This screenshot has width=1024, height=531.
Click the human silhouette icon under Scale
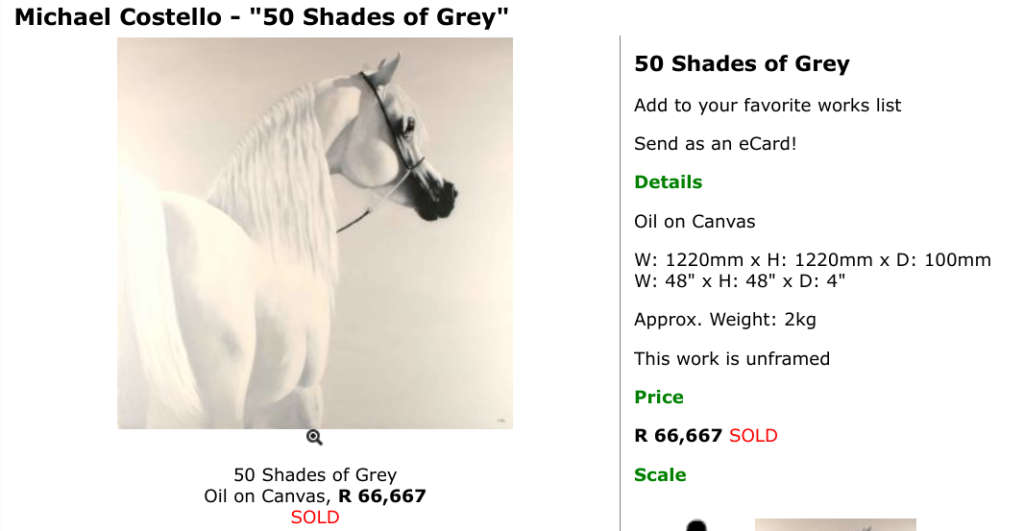tap(697, 525)
